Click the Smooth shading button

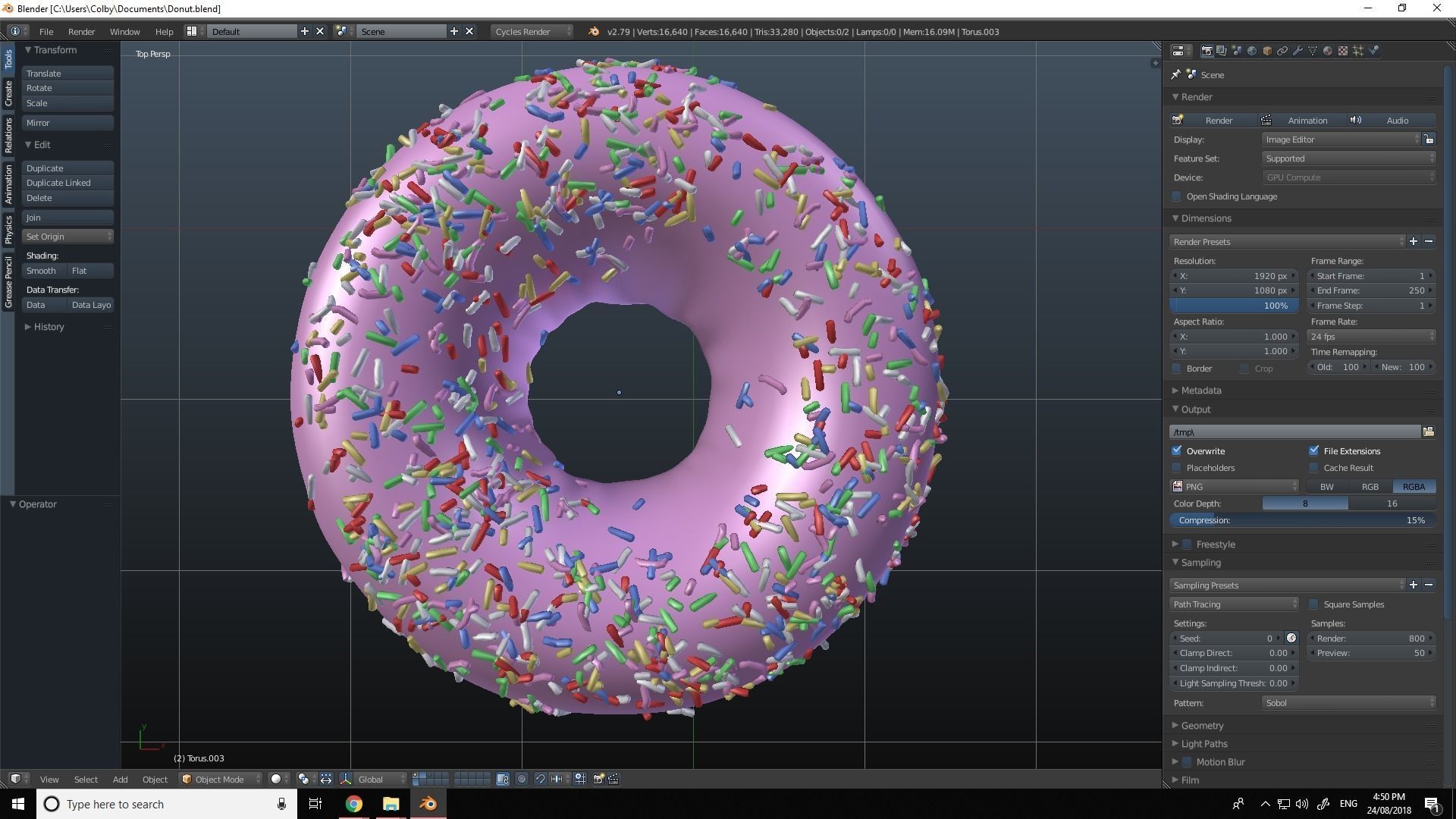pyautogui.click(x=42, y=271)
